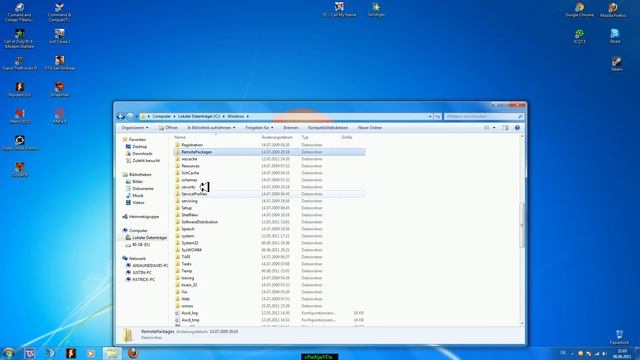Select the SysWOW64 folder row
The width and height of the screenshot is (640, 360).
269,250
